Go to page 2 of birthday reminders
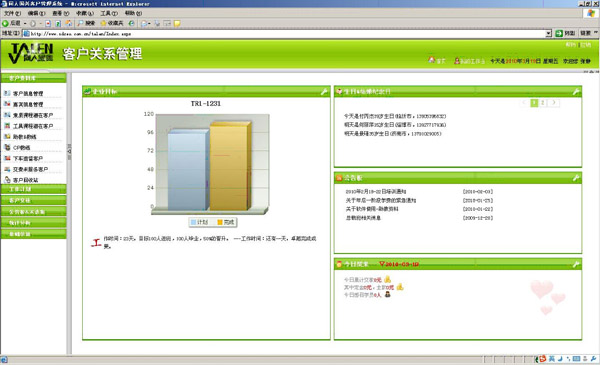Image resolution: width=600 pixels, height=365 pixels. pos(543,103)
